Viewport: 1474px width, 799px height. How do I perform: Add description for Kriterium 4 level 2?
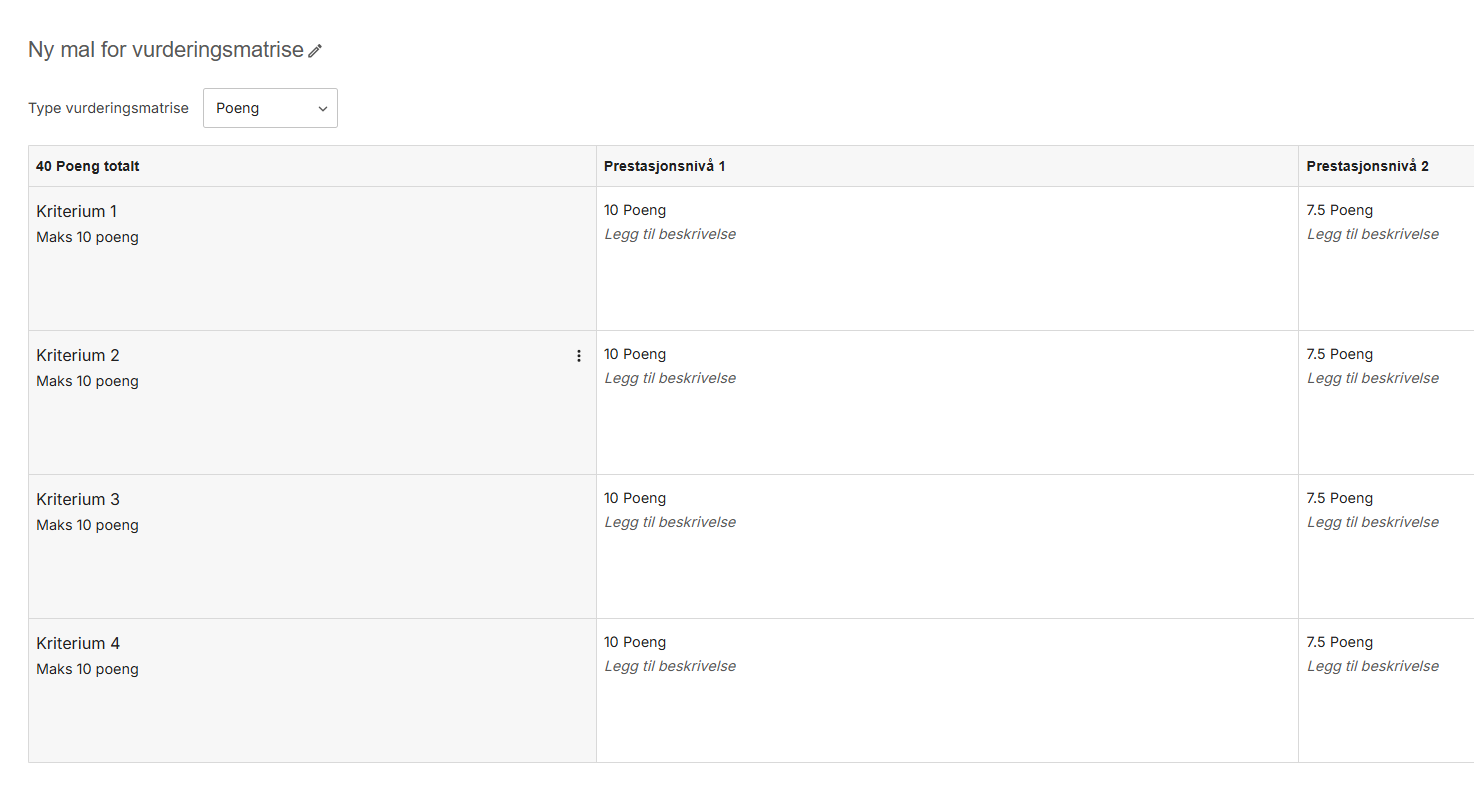(1373, 666)
